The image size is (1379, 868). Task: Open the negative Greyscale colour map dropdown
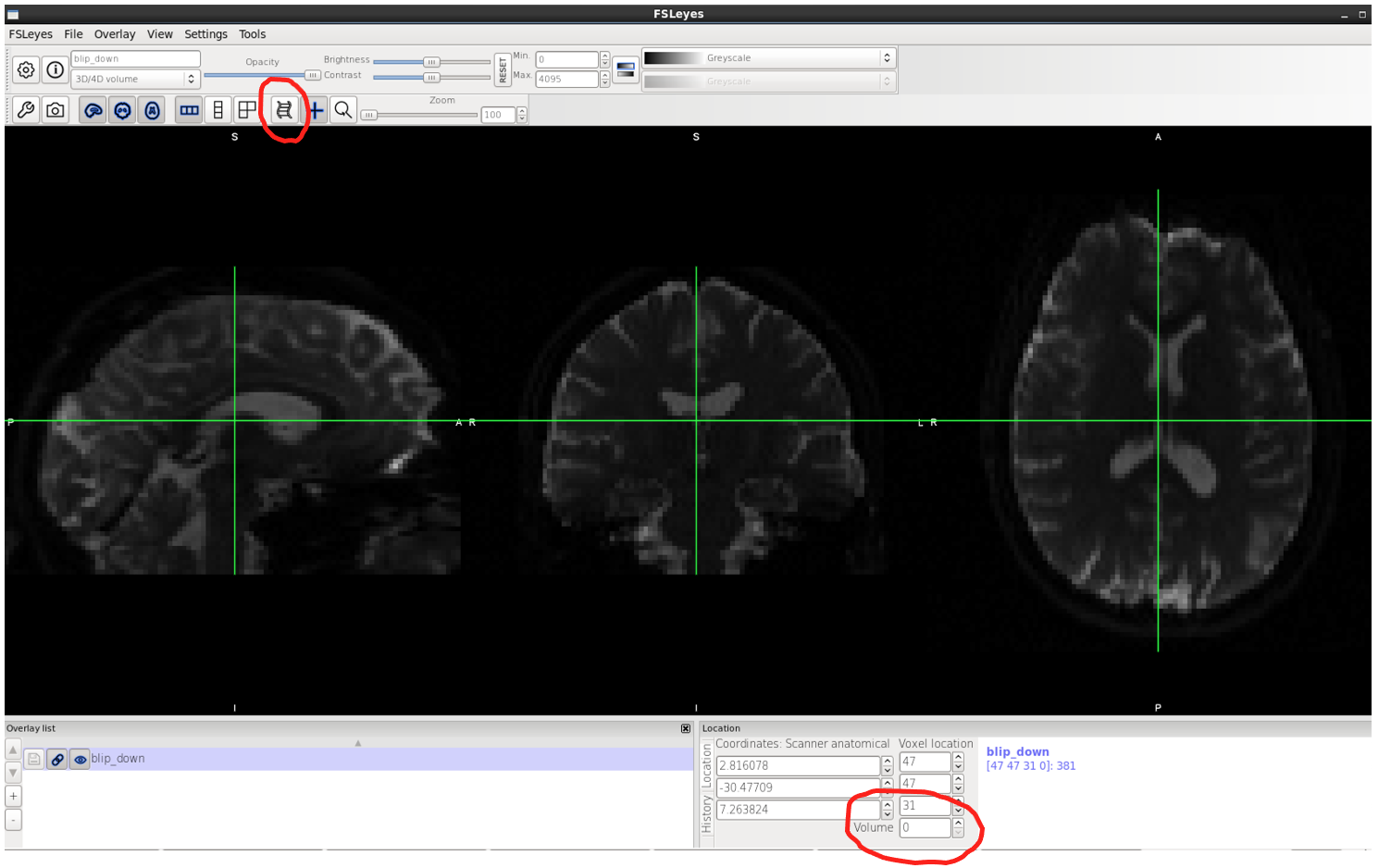[768, 81]
